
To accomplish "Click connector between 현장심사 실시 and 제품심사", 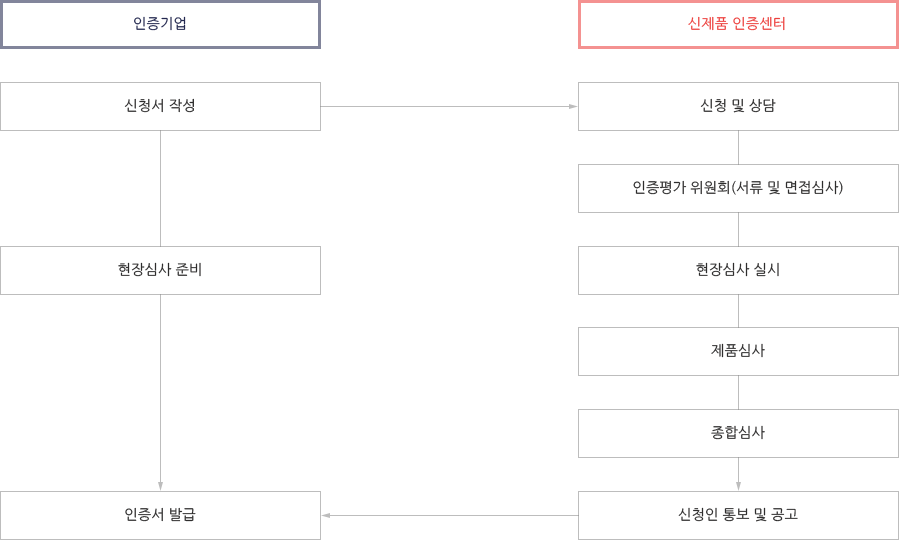I will pyautogui.click(x=738, y=311).
